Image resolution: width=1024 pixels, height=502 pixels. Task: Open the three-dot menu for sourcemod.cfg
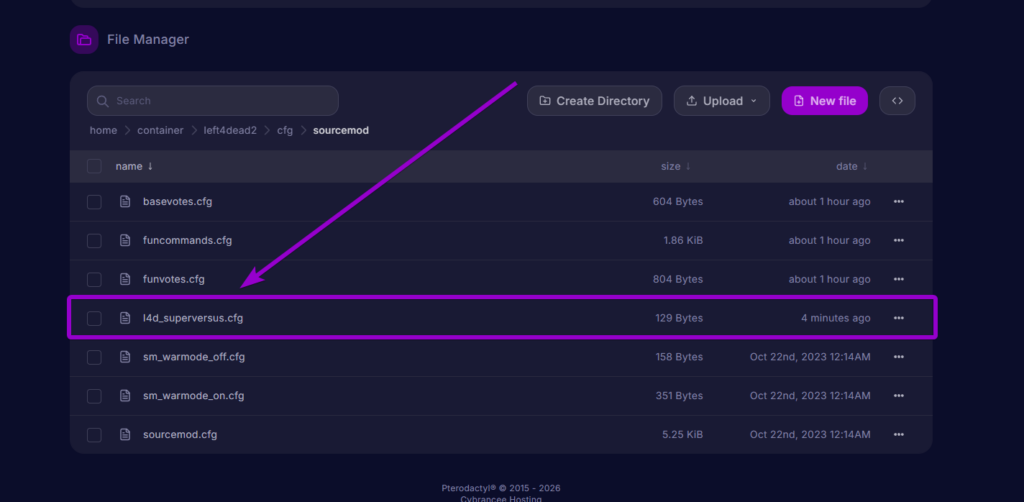[898, 435]
